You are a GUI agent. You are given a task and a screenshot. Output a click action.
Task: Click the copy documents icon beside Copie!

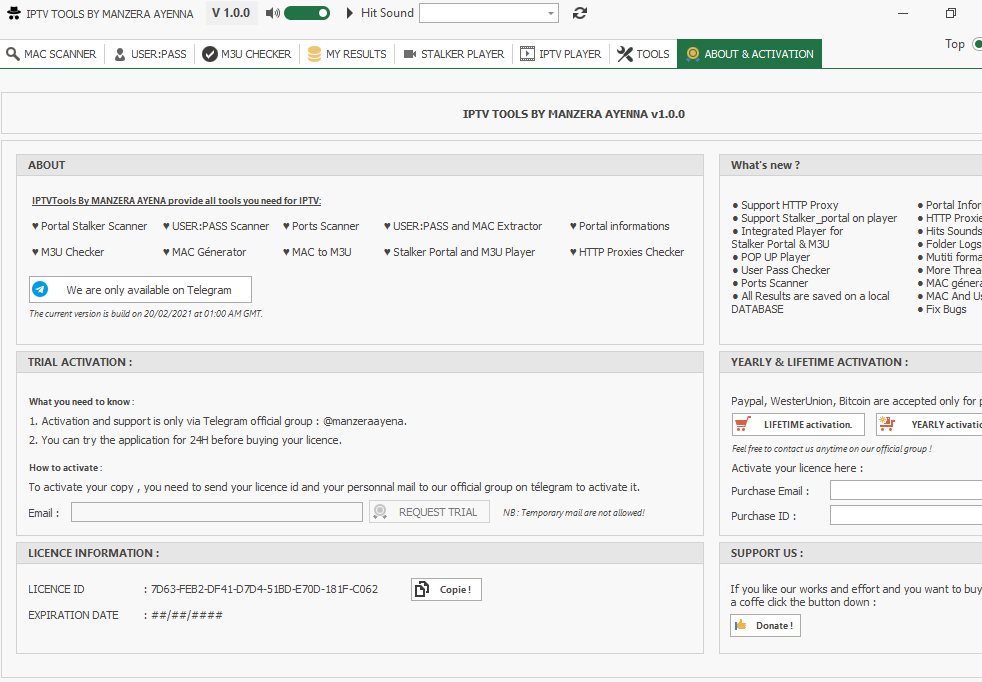pos(422,589)
